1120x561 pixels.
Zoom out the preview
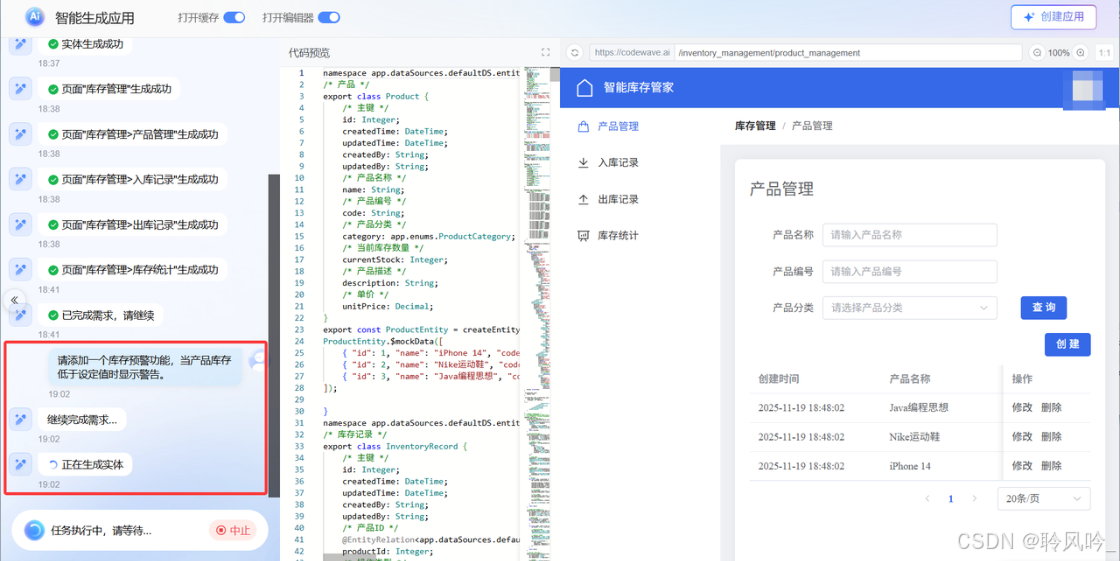(1036, 52)
